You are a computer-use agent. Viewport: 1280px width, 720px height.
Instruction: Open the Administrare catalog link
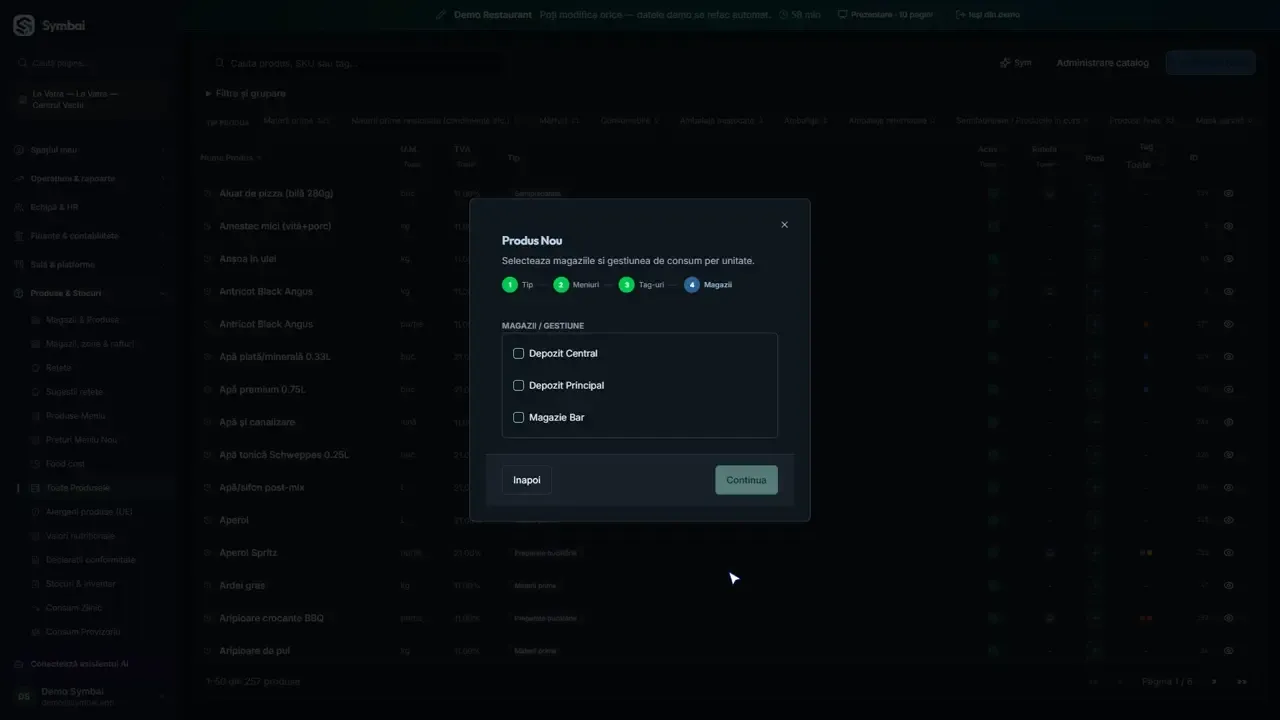click(x=1103, y=63)
